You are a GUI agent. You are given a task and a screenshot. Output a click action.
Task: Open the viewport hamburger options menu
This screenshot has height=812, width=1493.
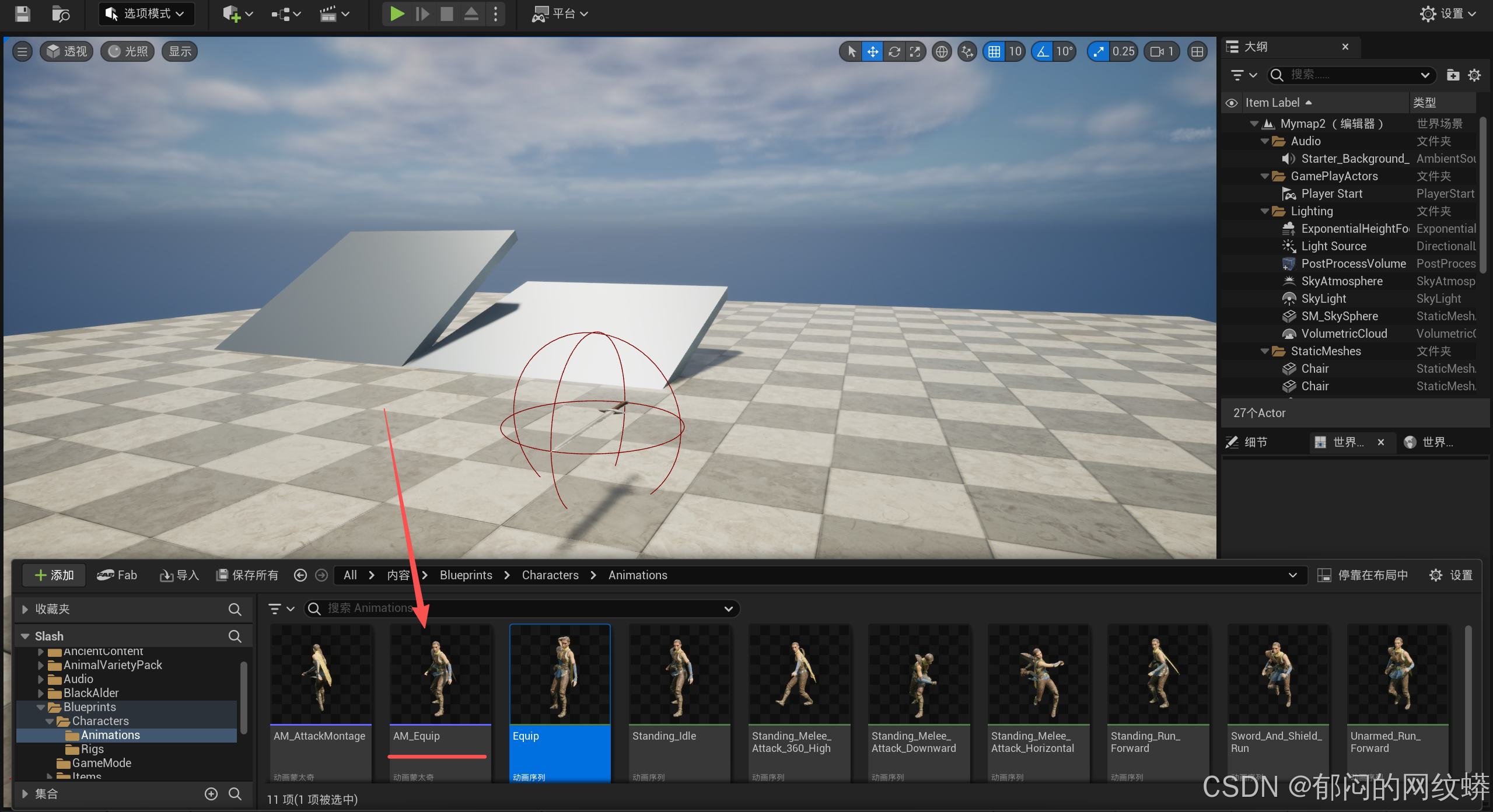[x=22, y=51]
